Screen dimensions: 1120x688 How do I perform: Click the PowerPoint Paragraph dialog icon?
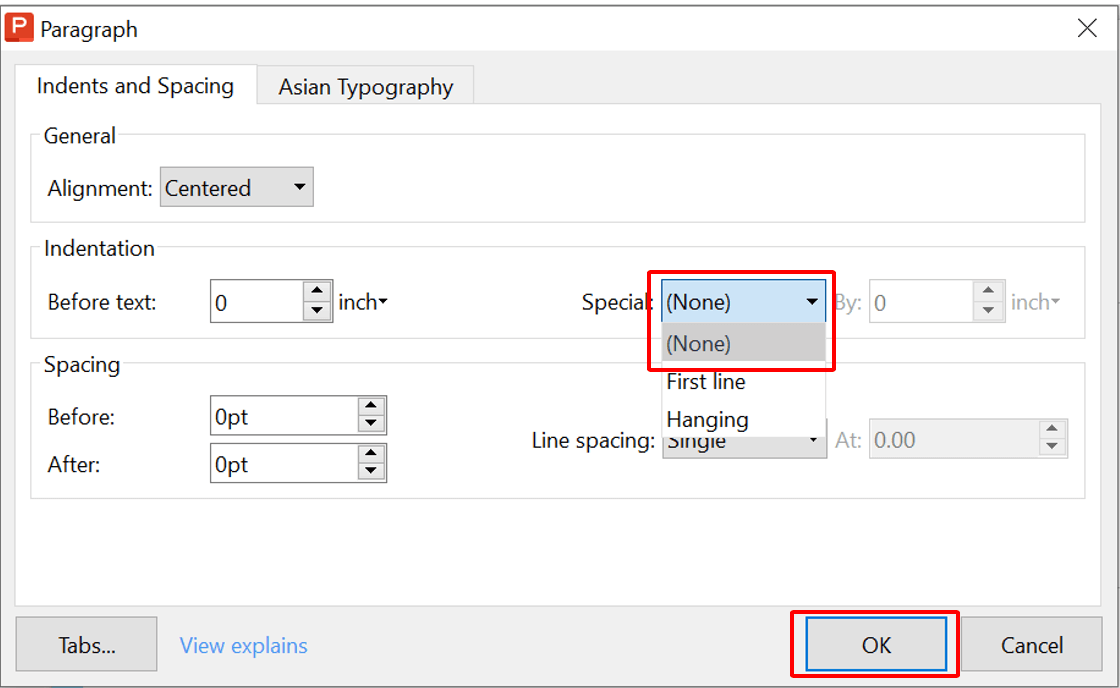[17, 28]
